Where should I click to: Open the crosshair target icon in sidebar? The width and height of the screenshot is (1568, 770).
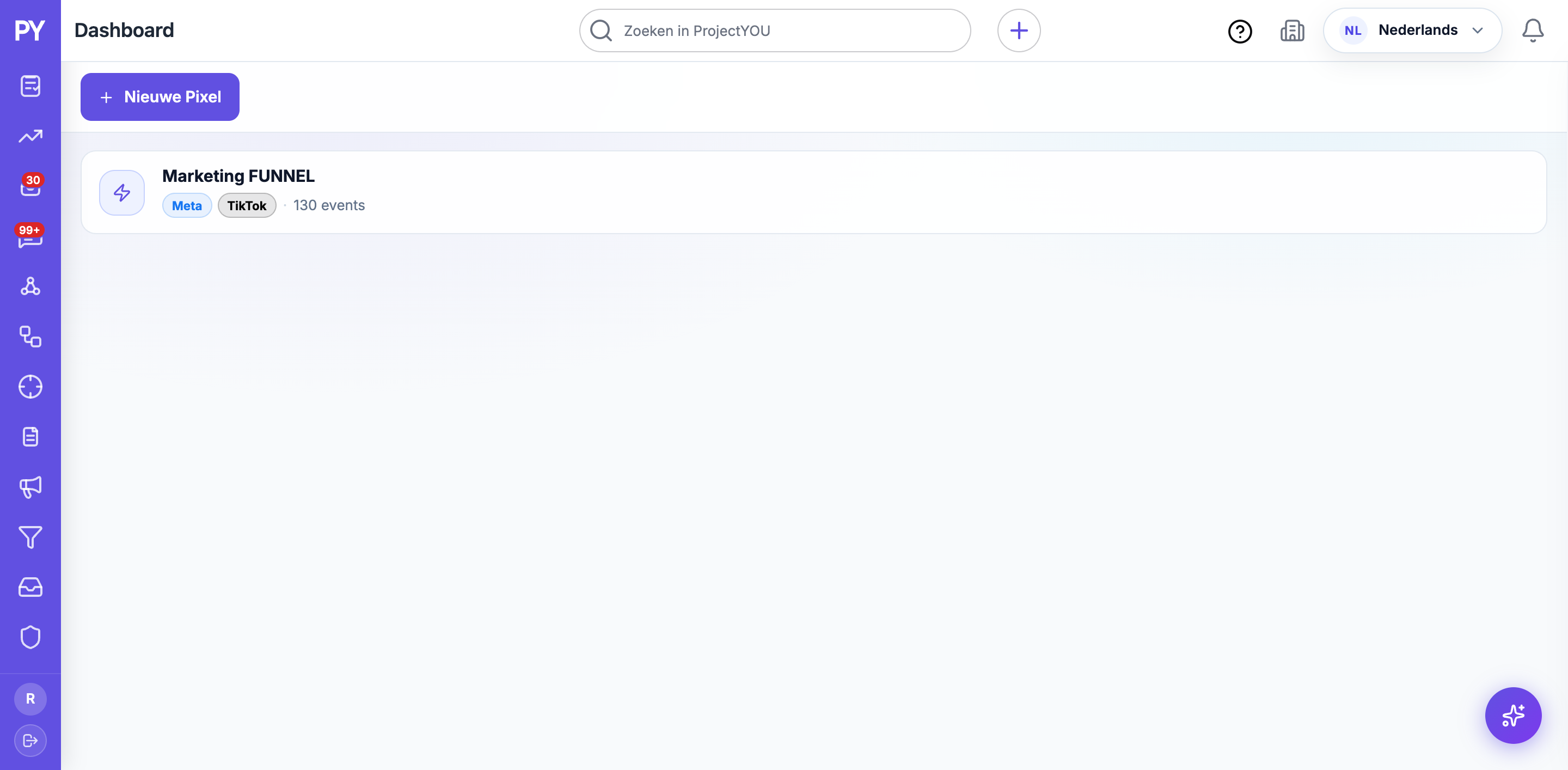(x=30, y=387)
